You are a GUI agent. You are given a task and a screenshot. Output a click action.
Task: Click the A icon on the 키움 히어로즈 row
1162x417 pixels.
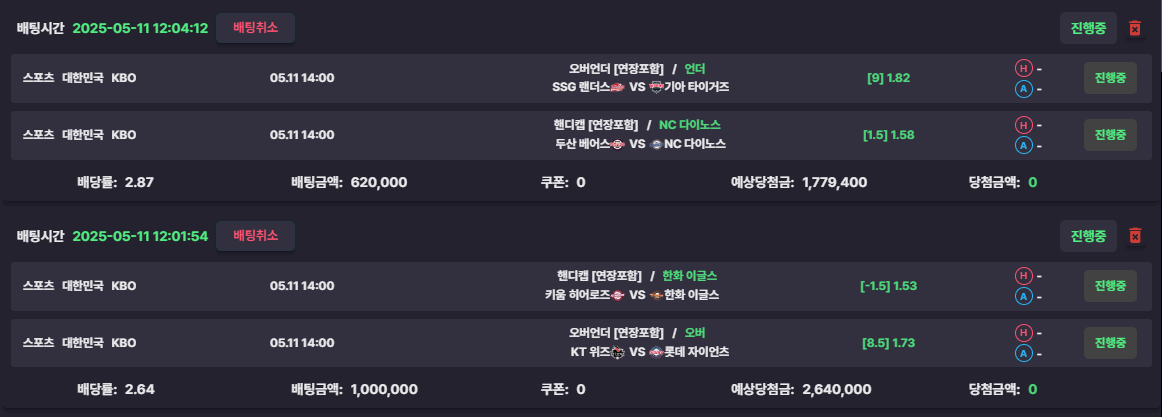(1023, 296)
